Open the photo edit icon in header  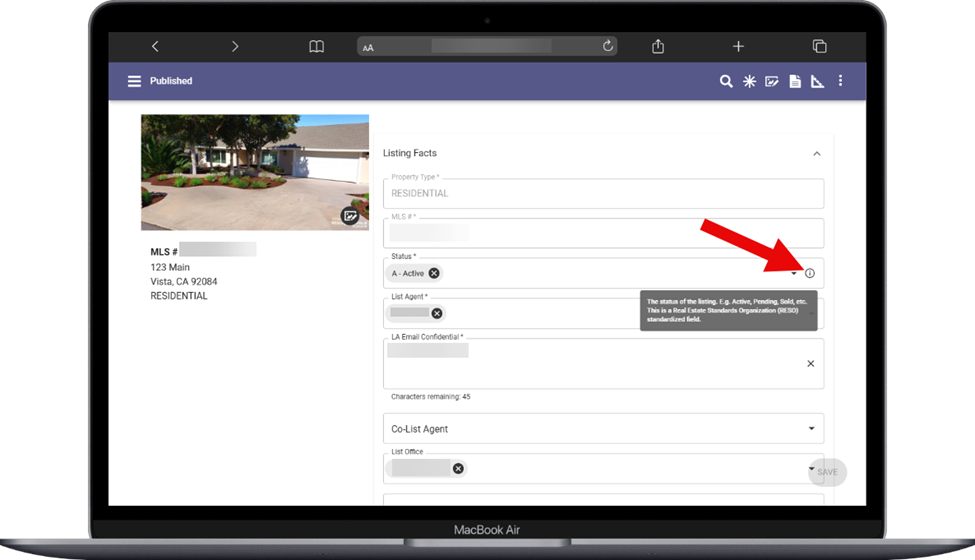772,81
